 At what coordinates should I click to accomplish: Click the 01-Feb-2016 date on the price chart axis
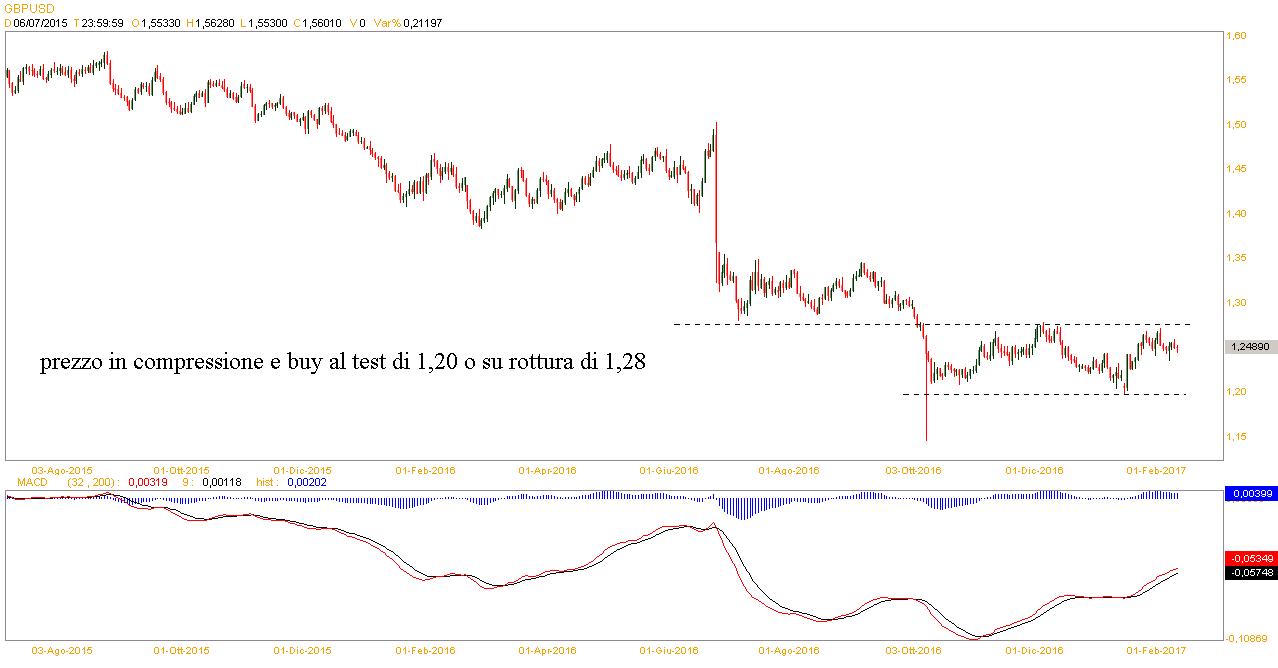[x=426, y=469]
